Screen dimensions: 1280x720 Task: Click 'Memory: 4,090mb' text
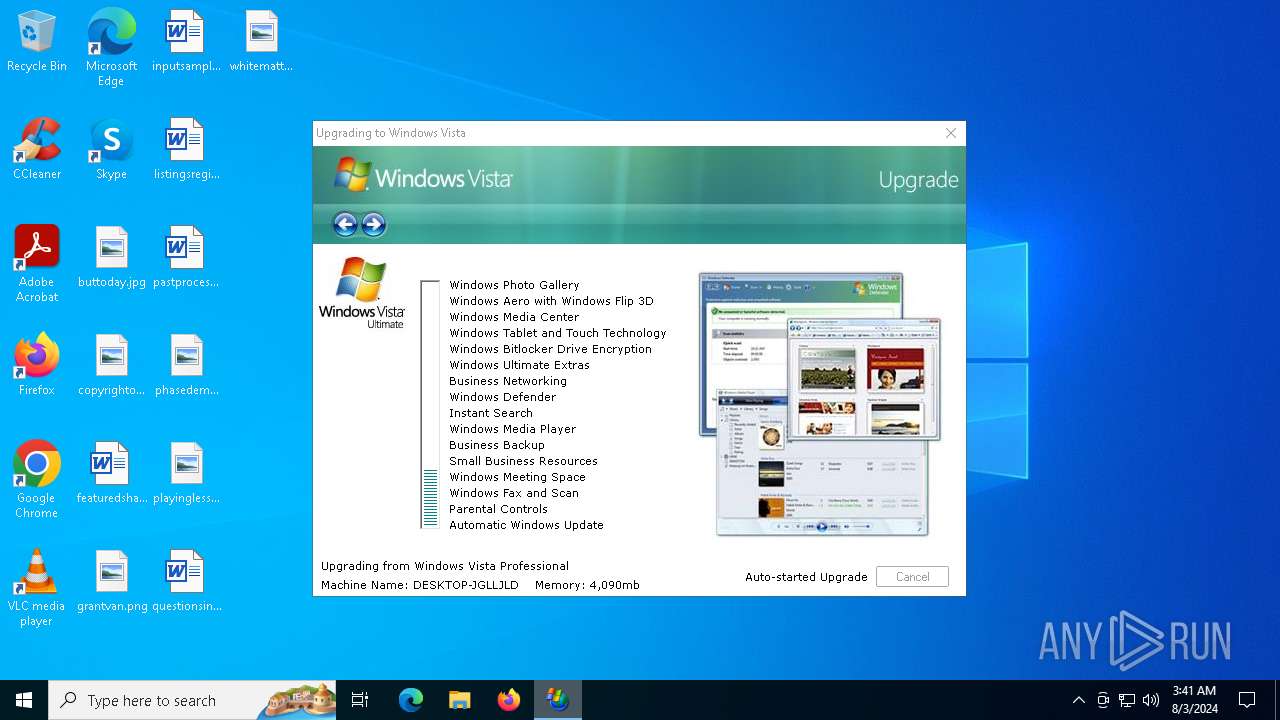click(587, 585)
